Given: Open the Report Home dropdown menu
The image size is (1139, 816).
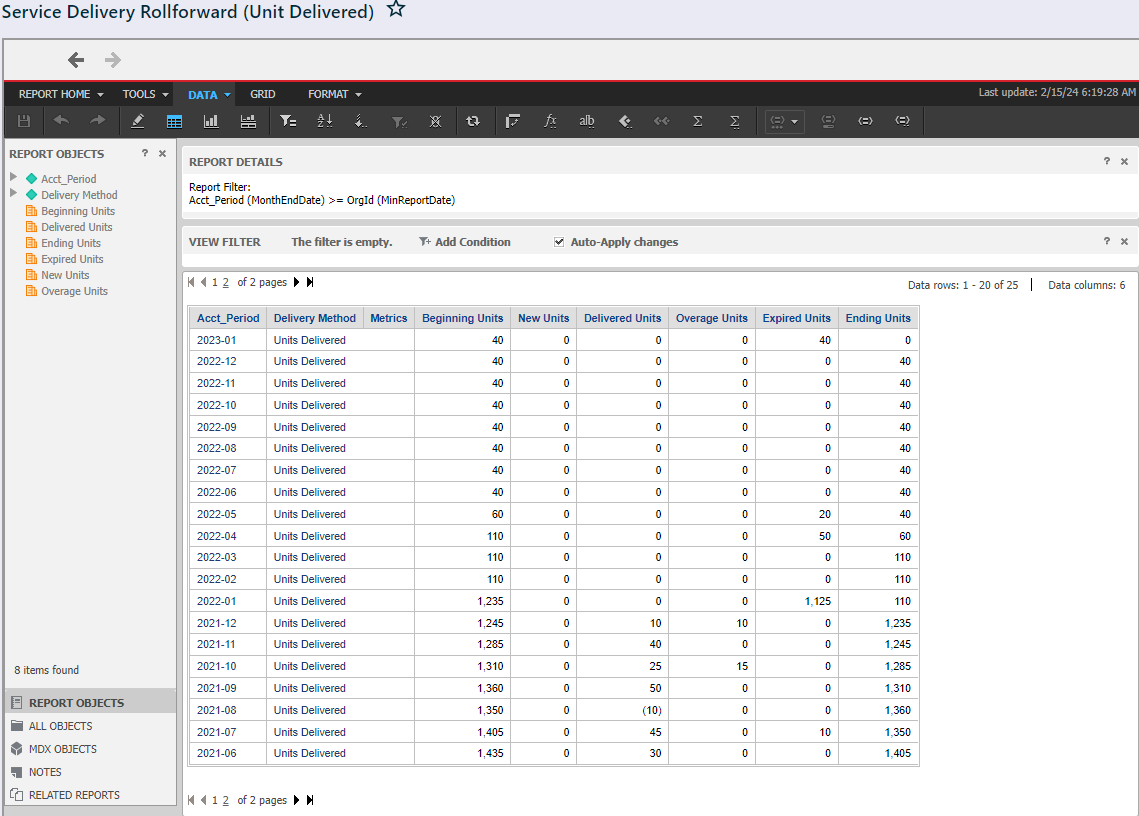Looking at the screenshot, I should pos(61,94).
